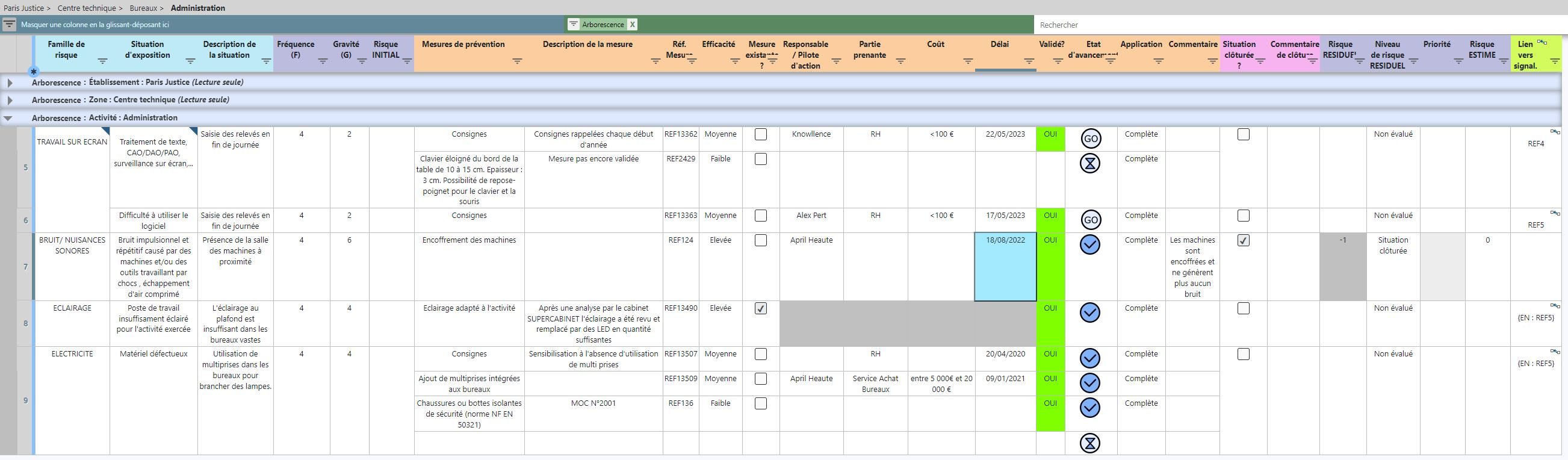Open the Délai column filter icon
1568x460 pixels.
point(1029,61)
